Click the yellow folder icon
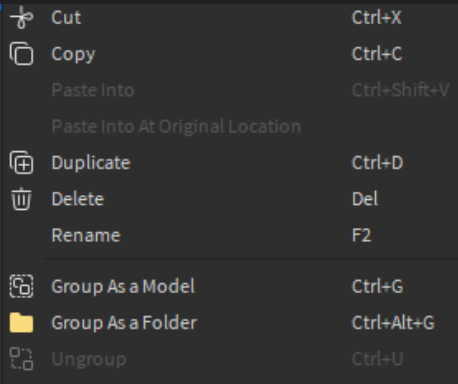The height and width of the screenshot is (384, 458). pos(21,322)
